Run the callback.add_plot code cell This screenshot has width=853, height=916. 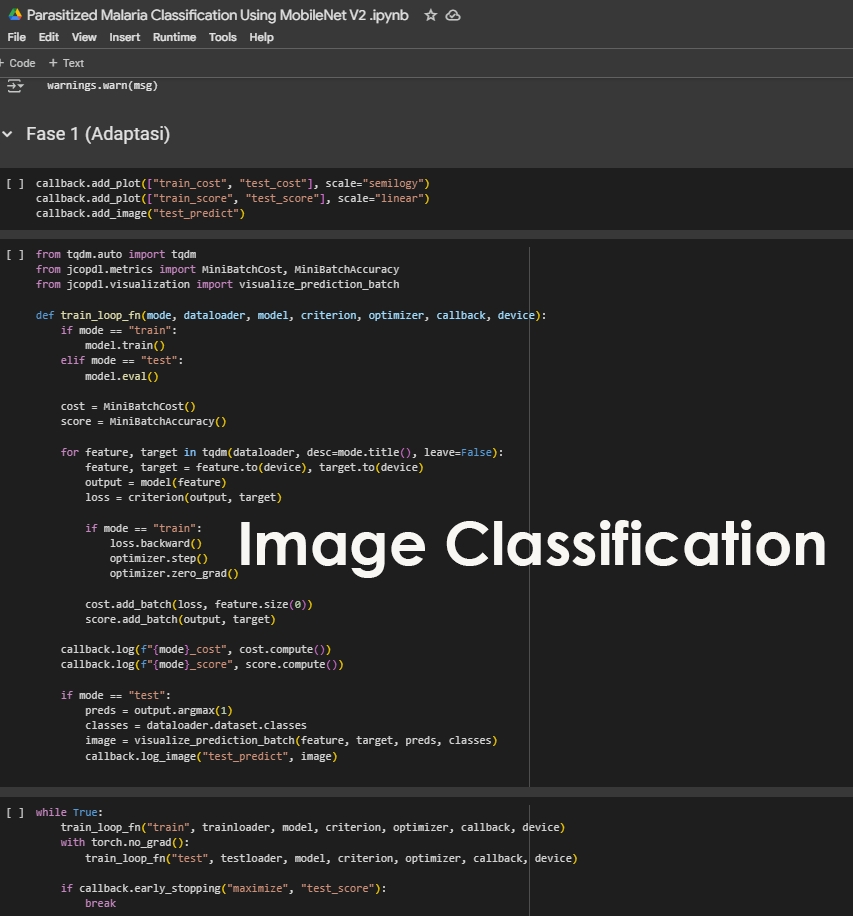pyautogui.click(x=15, y=183)
